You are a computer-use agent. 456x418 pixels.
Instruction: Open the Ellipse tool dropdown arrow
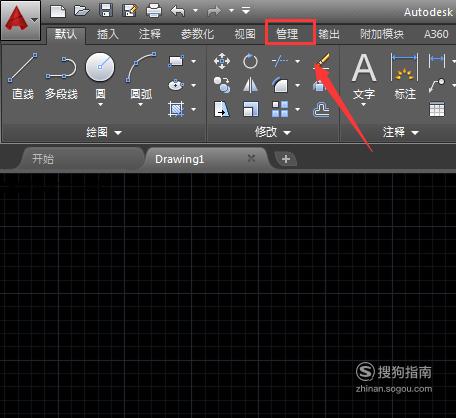tap(194, 85)
